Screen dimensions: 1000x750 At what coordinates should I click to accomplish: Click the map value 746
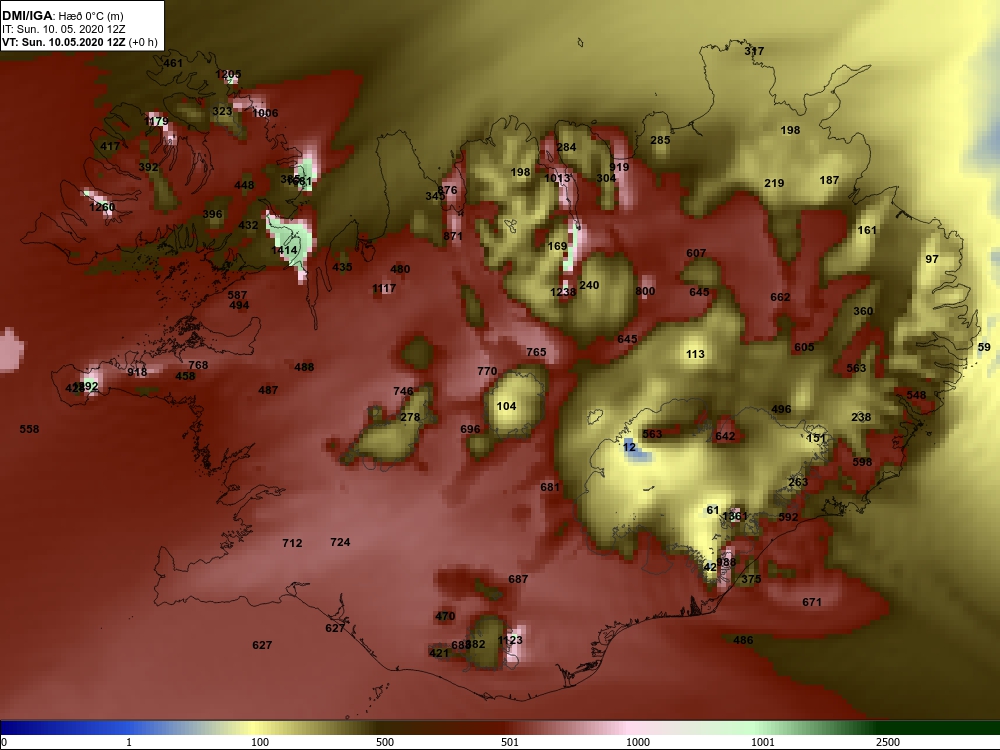pos(403,391)
